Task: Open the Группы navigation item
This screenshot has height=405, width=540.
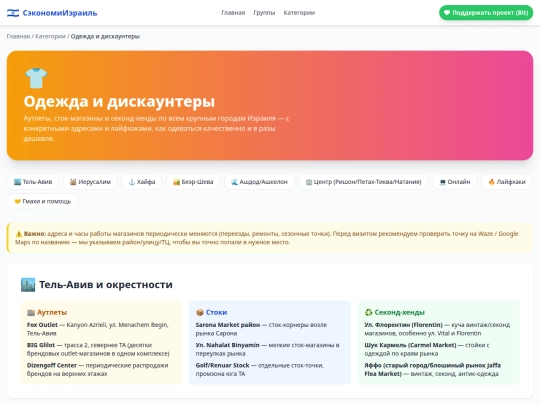Action: tap(264, 13)
